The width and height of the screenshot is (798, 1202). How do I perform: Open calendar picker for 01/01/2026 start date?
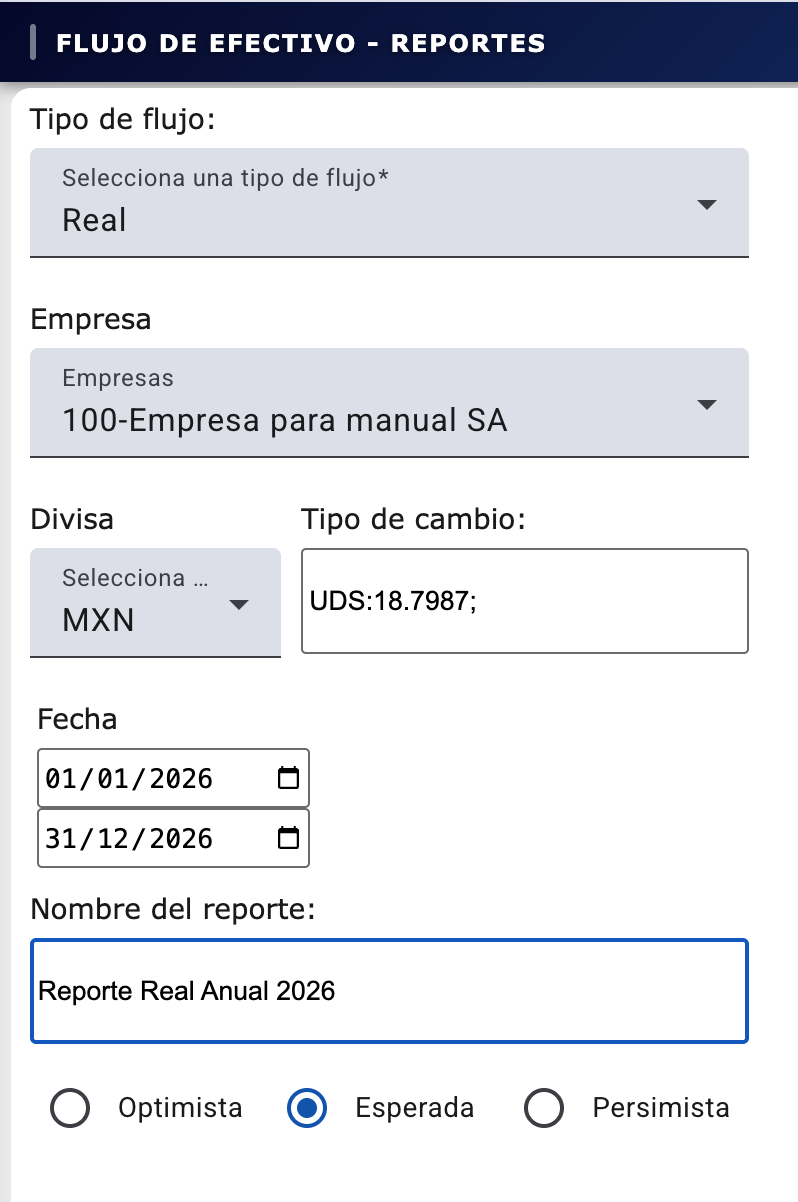point(288,778)
